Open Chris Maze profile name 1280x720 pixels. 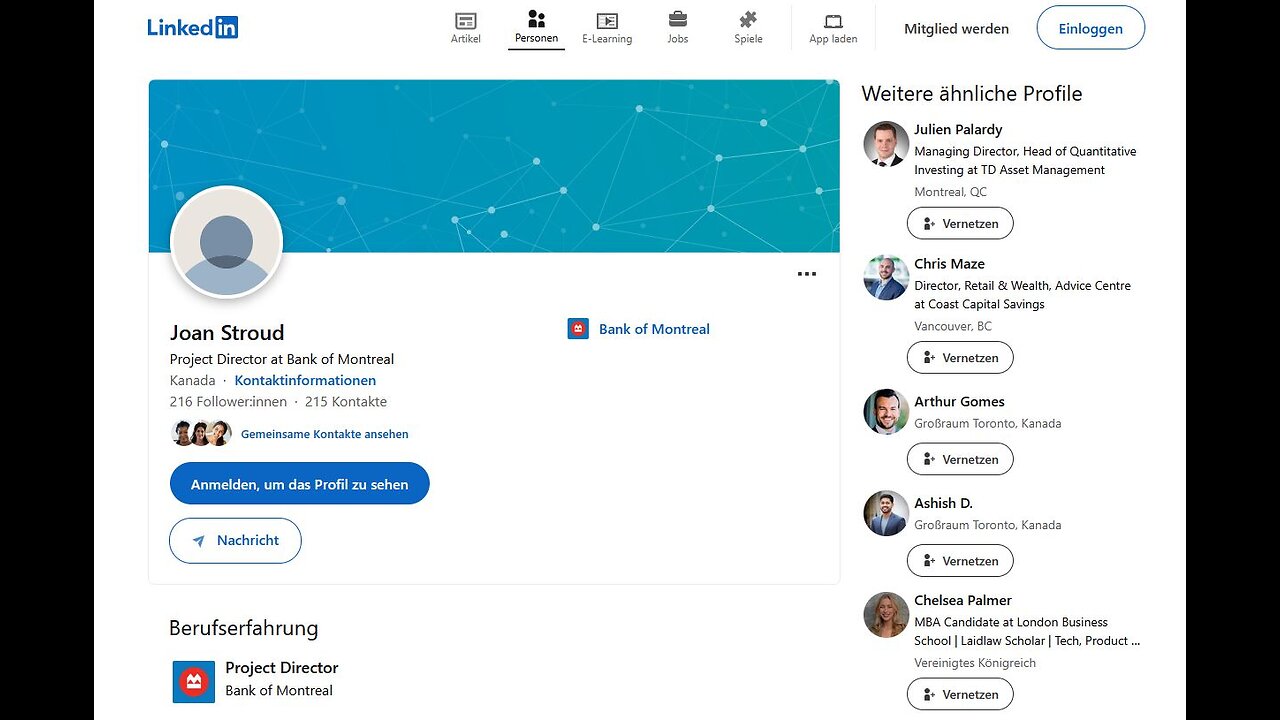tap(949, 264)
